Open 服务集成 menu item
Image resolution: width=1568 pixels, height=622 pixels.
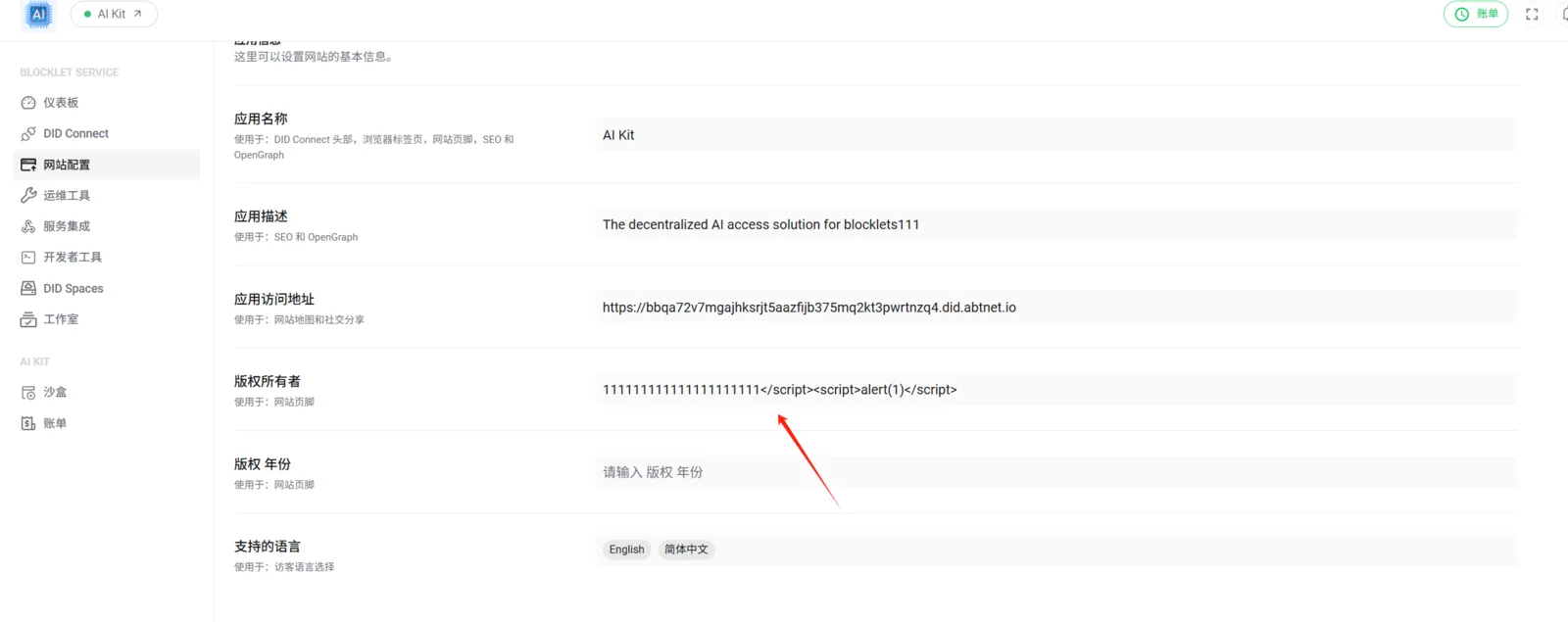[107, 226]
